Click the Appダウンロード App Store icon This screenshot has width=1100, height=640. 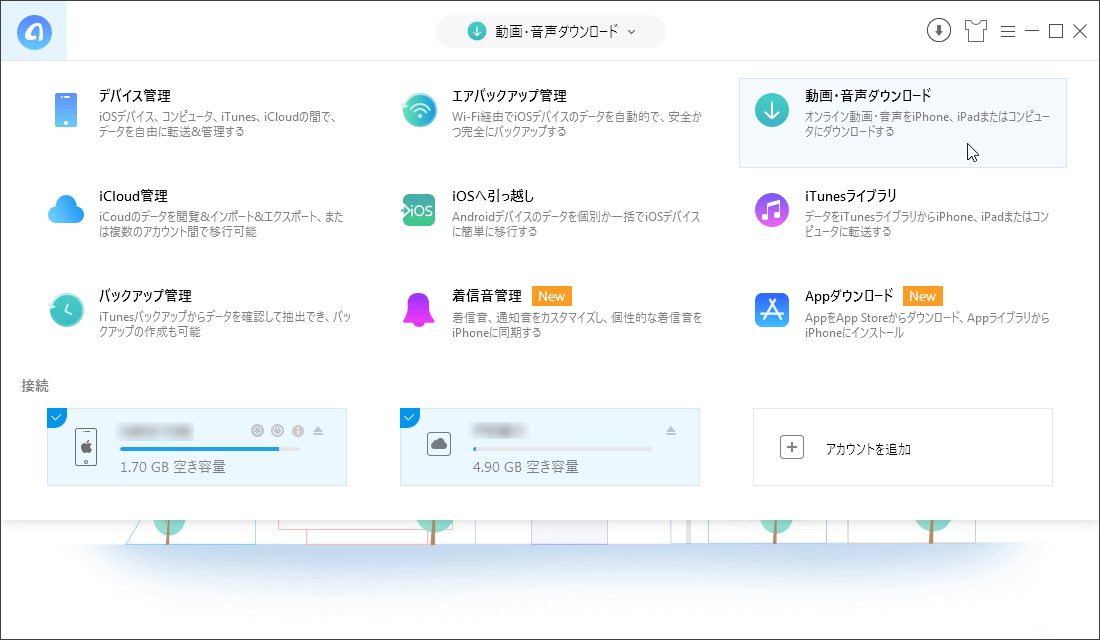(772, 309)
